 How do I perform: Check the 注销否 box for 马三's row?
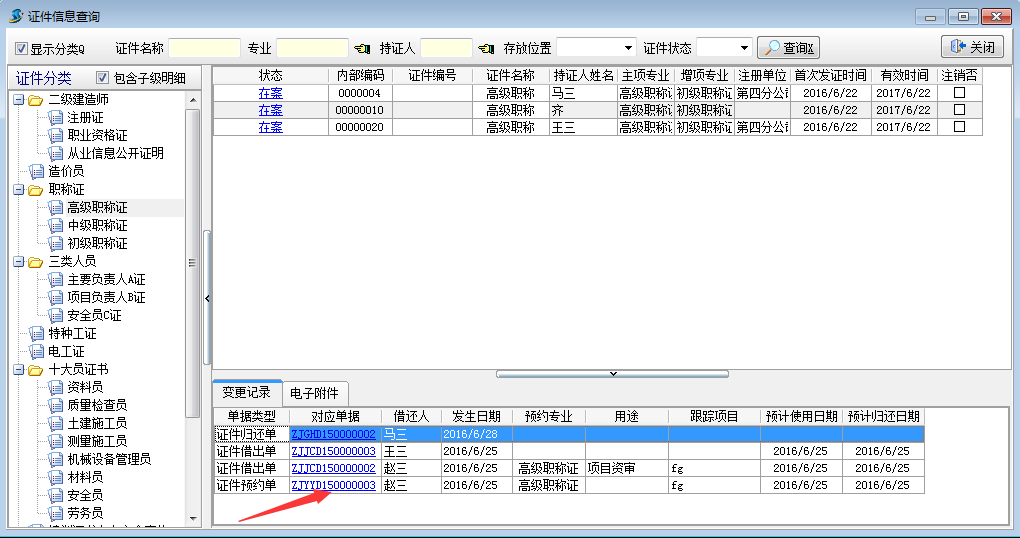tap(959, 93)
